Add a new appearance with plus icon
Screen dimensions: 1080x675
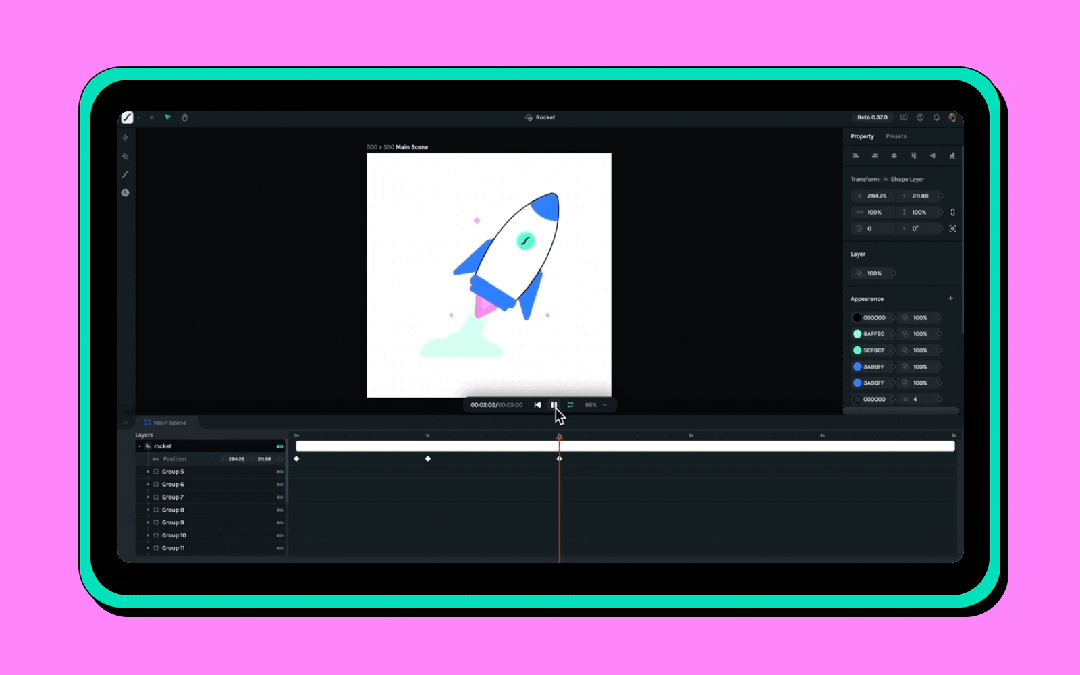950,298
